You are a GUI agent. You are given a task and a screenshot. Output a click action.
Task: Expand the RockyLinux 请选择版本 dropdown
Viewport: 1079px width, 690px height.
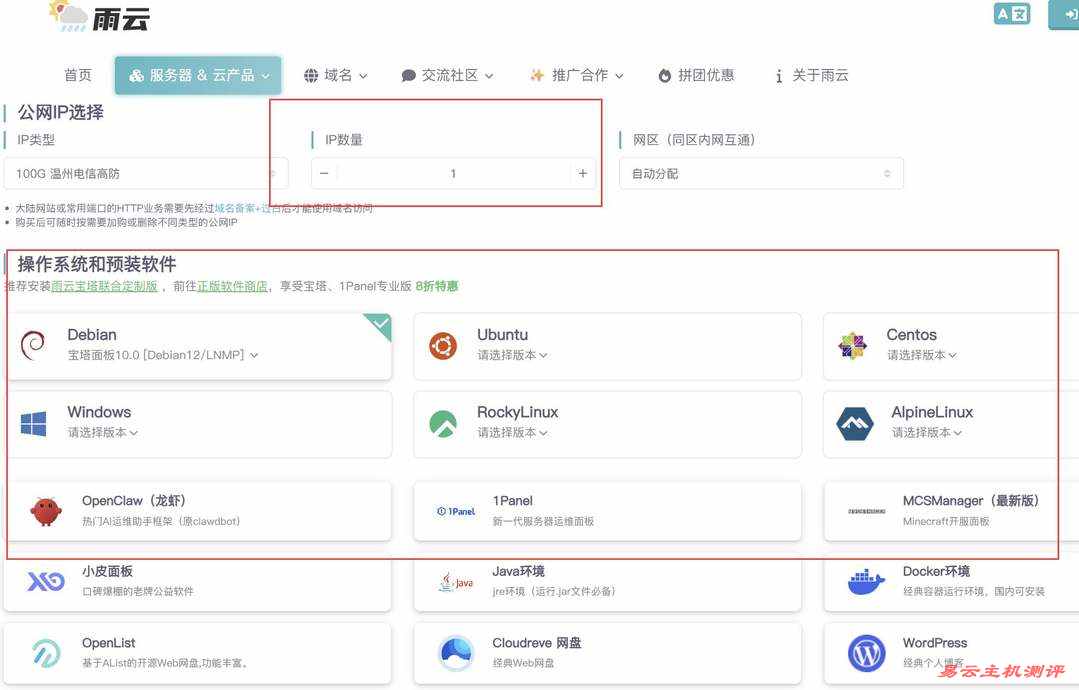pos(512,433)
